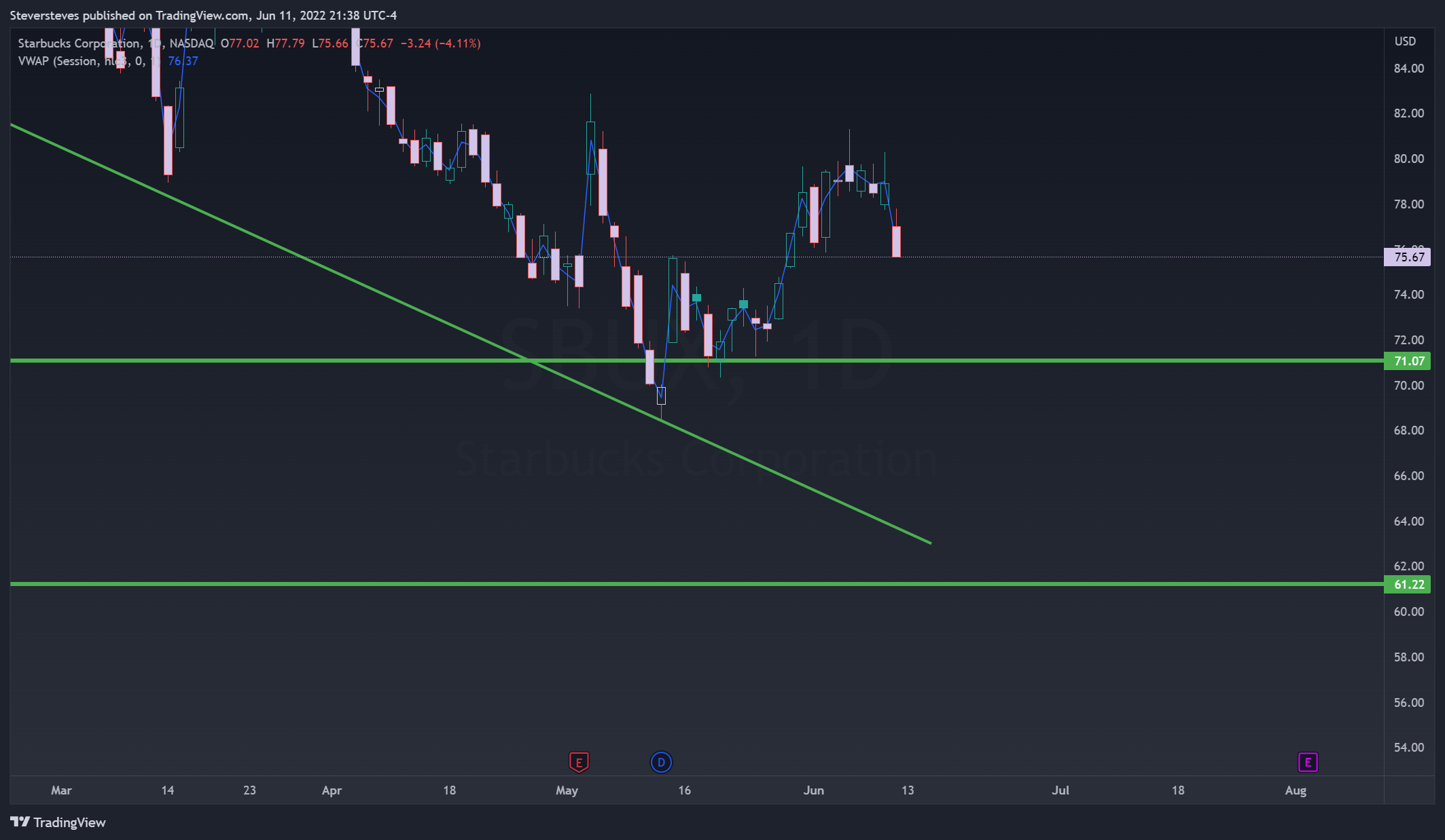Click the high value H77.79
The width and height of the screenshot is (1445, 840).
pos(286,43)
